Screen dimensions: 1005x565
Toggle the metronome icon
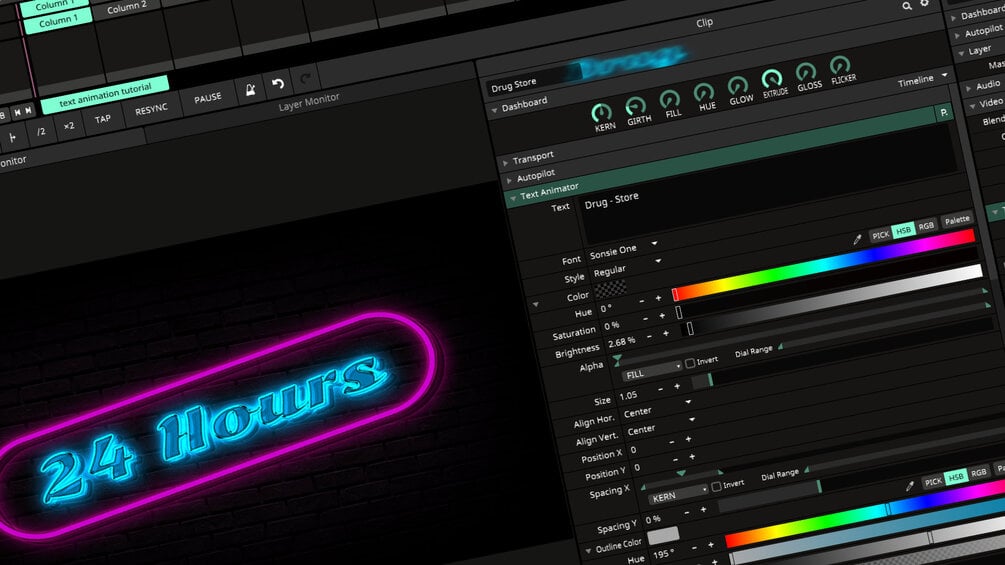tap(250, 90)
